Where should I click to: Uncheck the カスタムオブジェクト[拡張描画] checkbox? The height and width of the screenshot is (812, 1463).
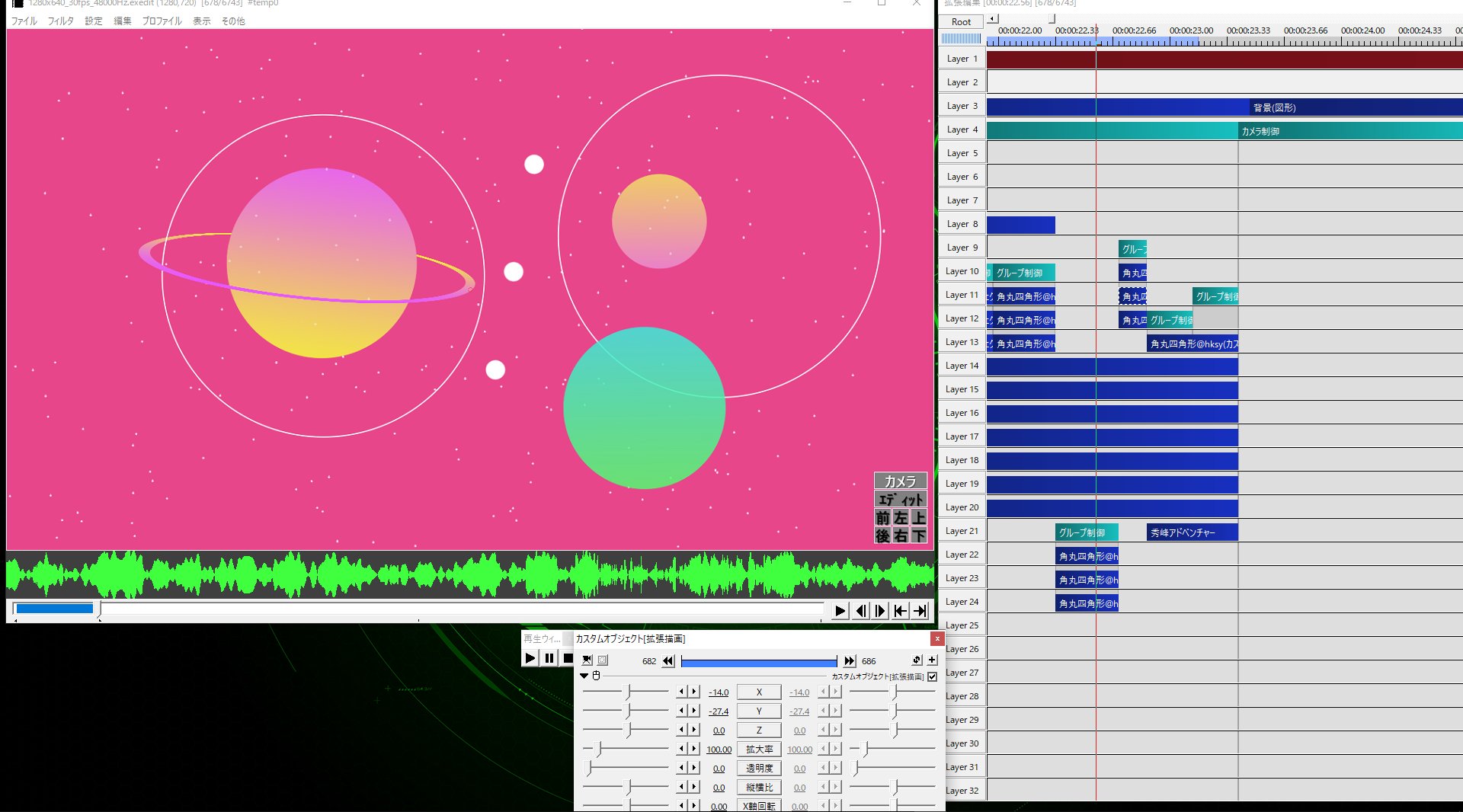932,676
